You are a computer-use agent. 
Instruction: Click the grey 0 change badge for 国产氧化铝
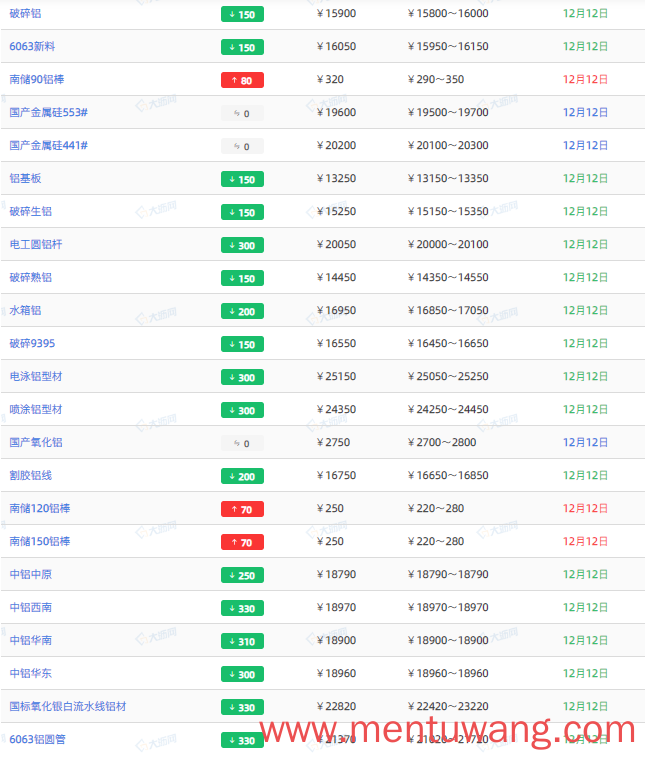[x=242, y=443]
